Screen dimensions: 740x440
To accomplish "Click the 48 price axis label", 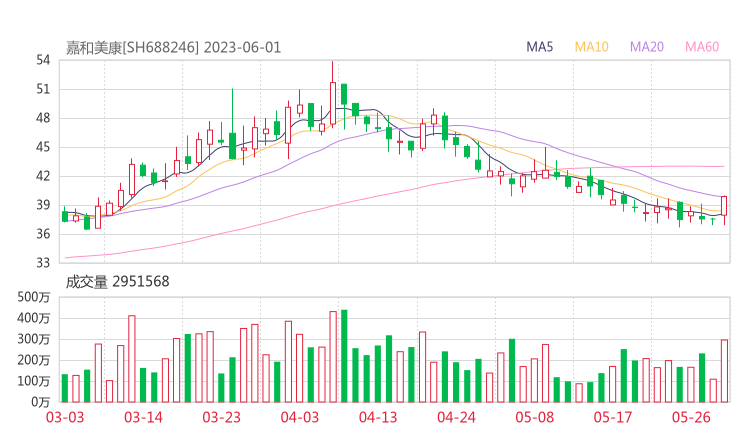I will pyautogui.click(x=43, y=118).
